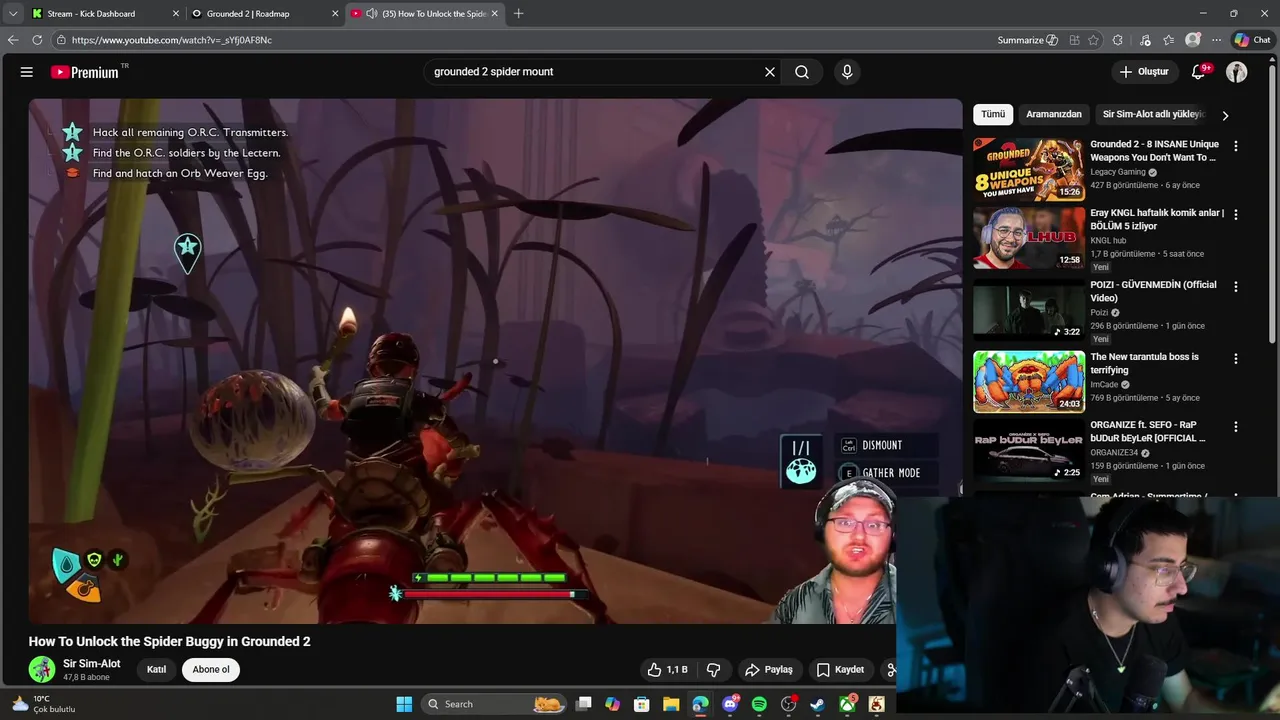Viewport: 1280px width, 720px height.
Task: Open the Windows Start menu
Action: pyautogui.click(x=404, y=704)
